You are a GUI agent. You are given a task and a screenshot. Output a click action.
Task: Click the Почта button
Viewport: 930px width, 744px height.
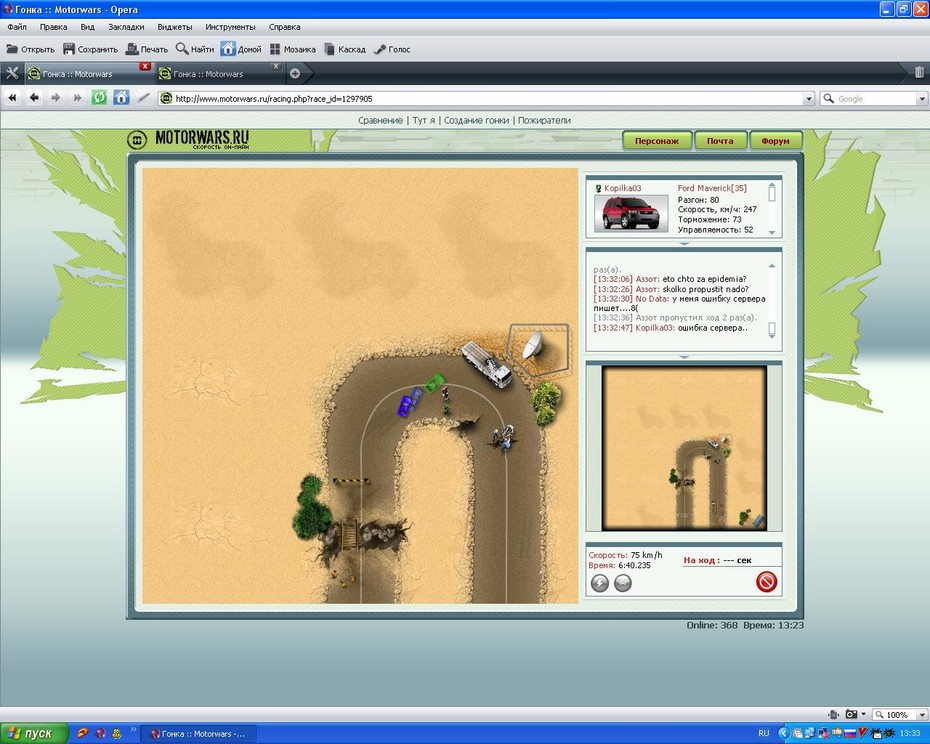pos(720,141)
